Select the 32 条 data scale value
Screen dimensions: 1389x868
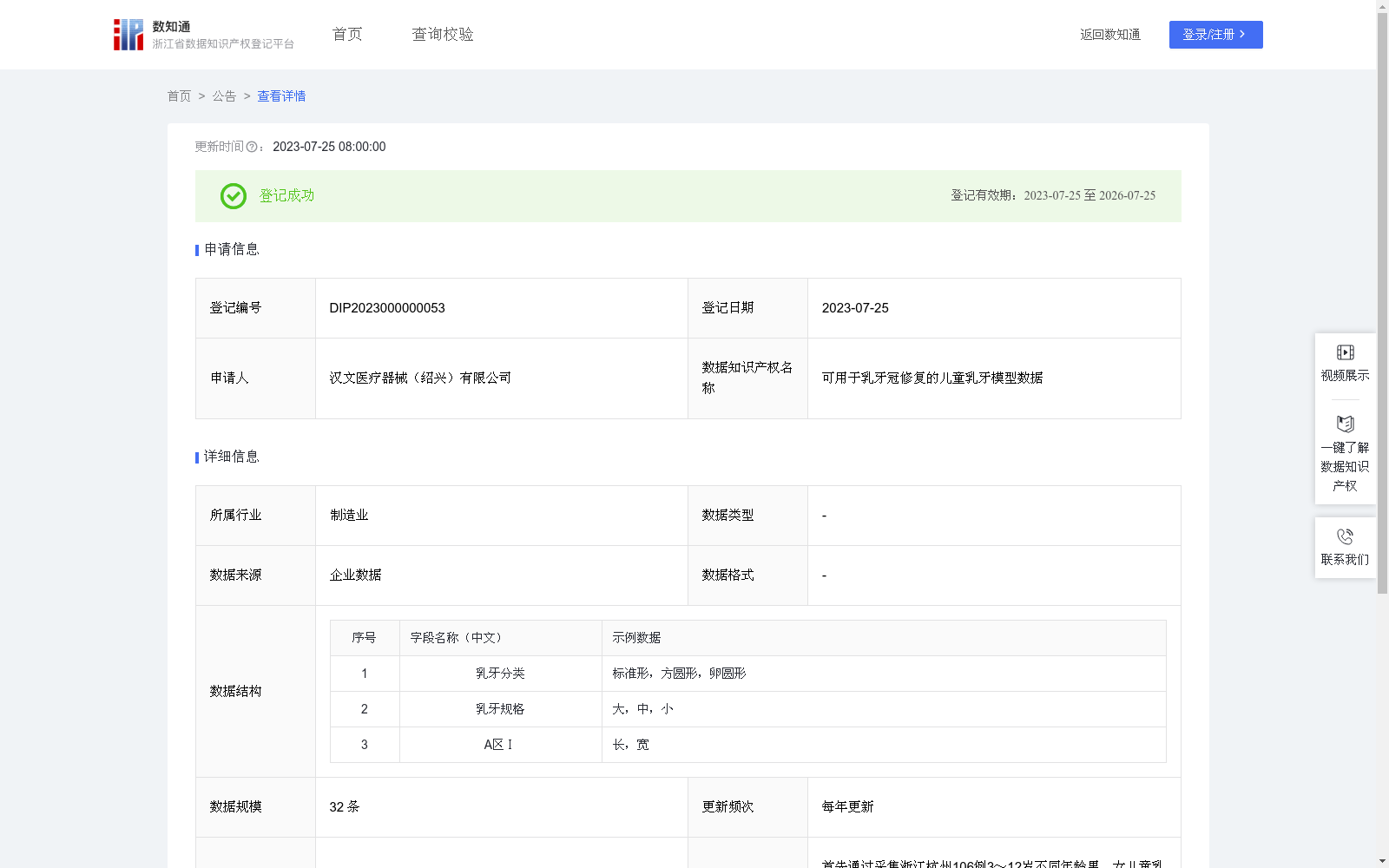345,807
